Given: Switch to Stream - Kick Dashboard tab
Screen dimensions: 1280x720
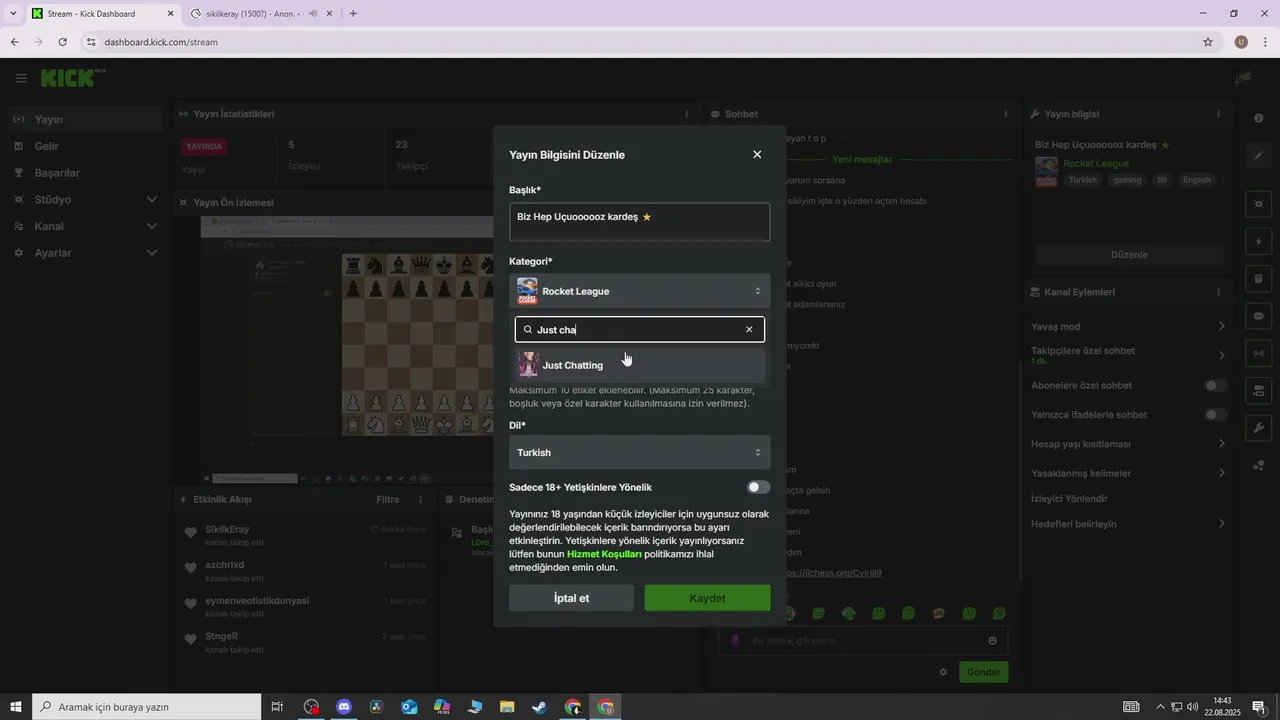Looking at the screenshot, I should click(103, 14).
